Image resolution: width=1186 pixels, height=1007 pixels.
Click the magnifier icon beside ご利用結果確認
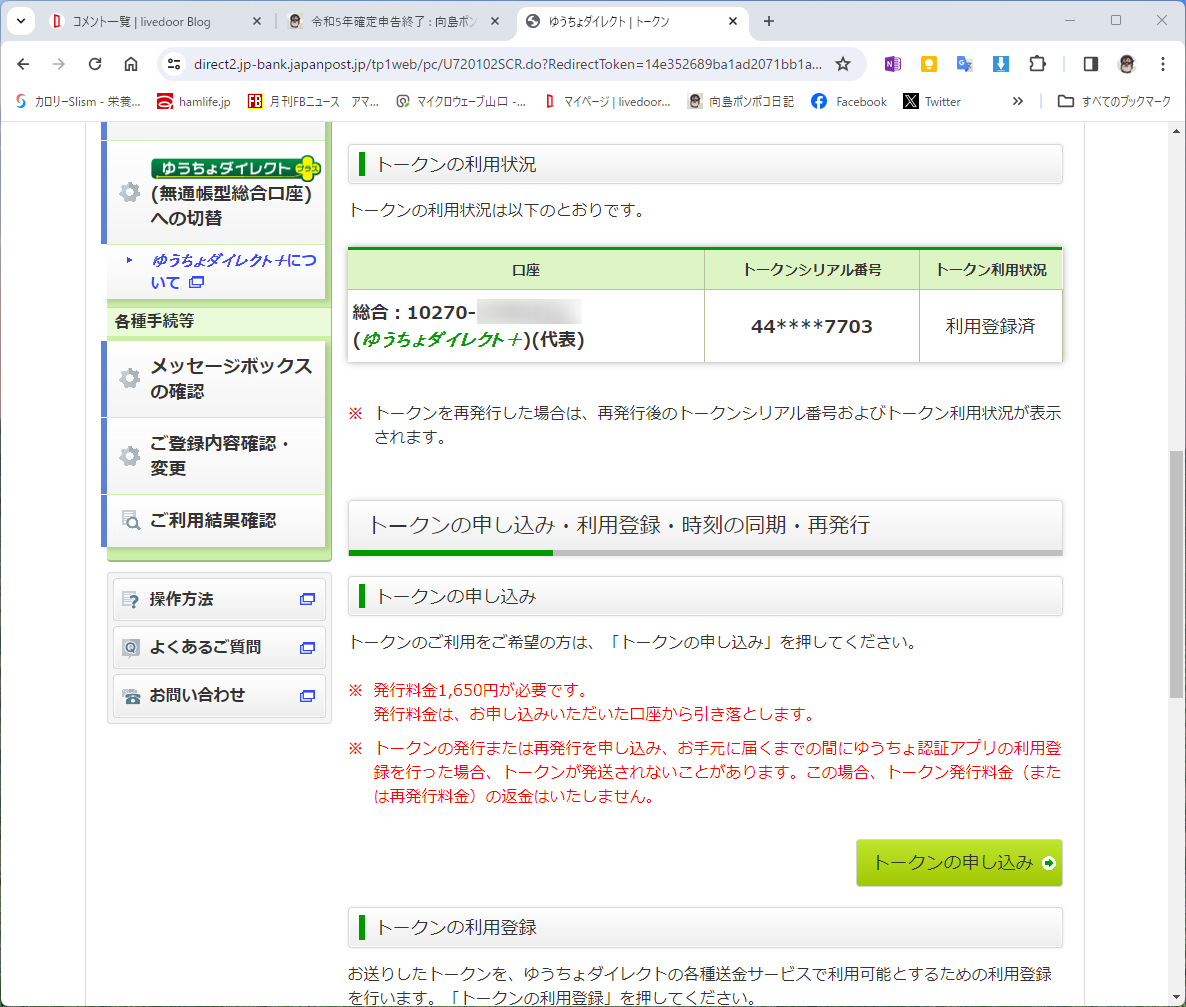pyautogui.click(x=131, y=521)
